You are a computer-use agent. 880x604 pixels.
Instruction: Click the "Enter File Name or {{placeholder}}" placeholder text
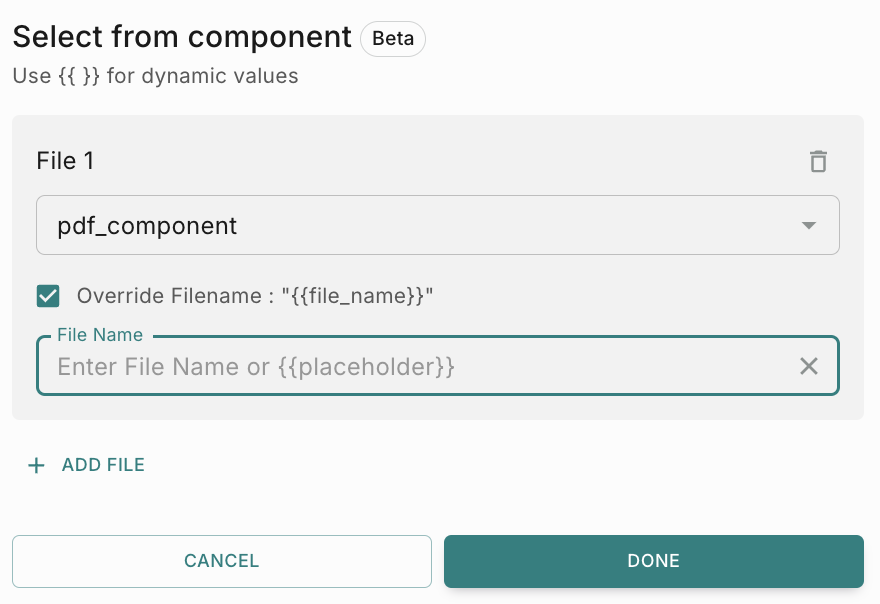[256, 367]
